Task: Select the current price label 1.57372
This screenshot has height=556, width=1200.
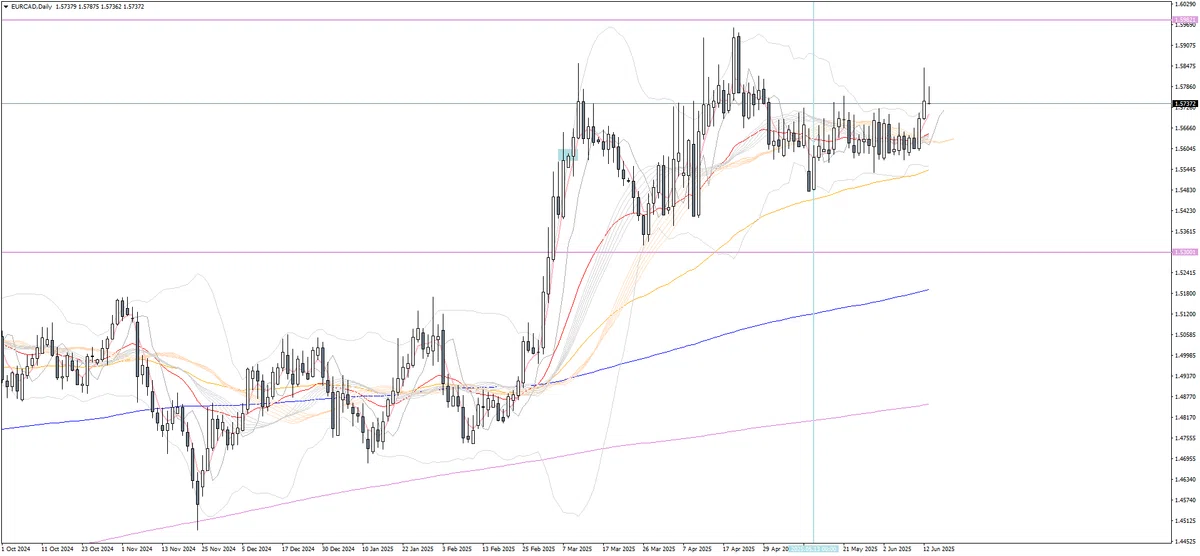Action: (x=1184, y=103)
